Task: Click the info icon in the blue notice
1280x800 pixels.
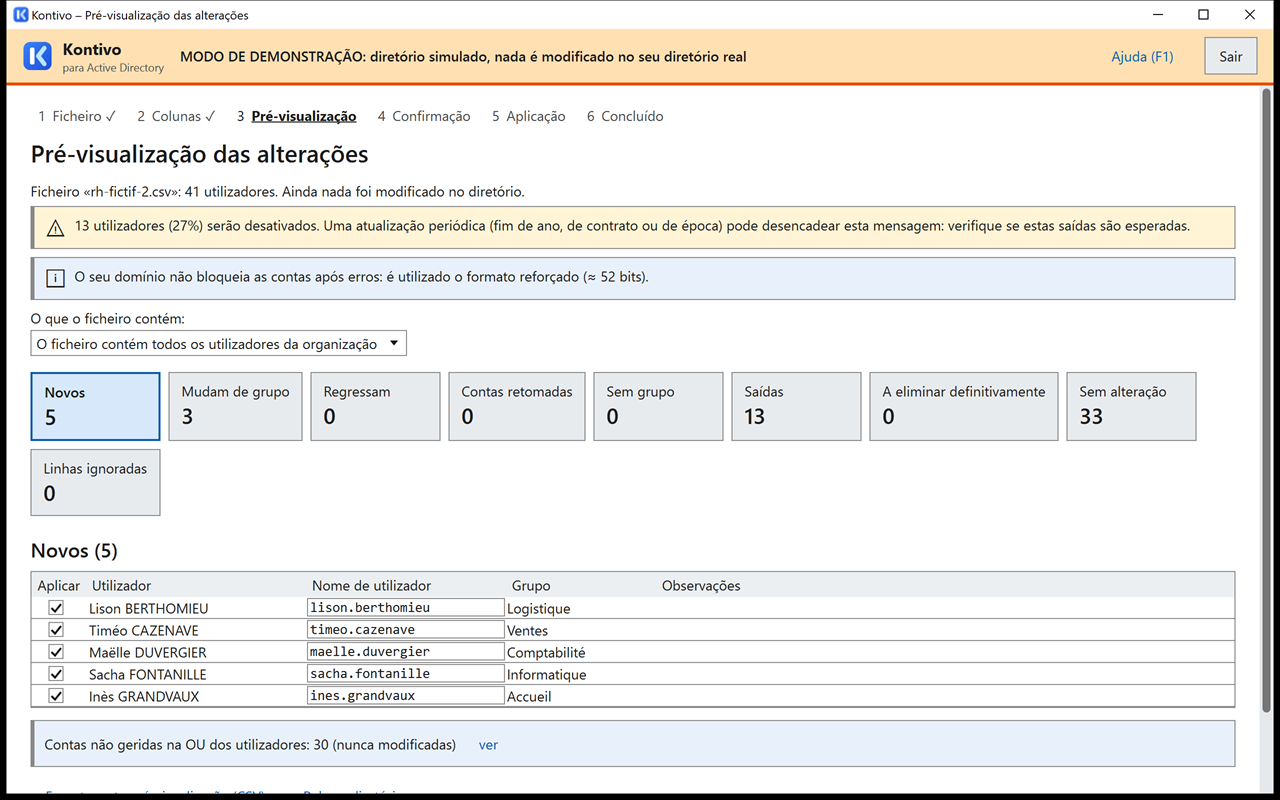Action: 56,277
